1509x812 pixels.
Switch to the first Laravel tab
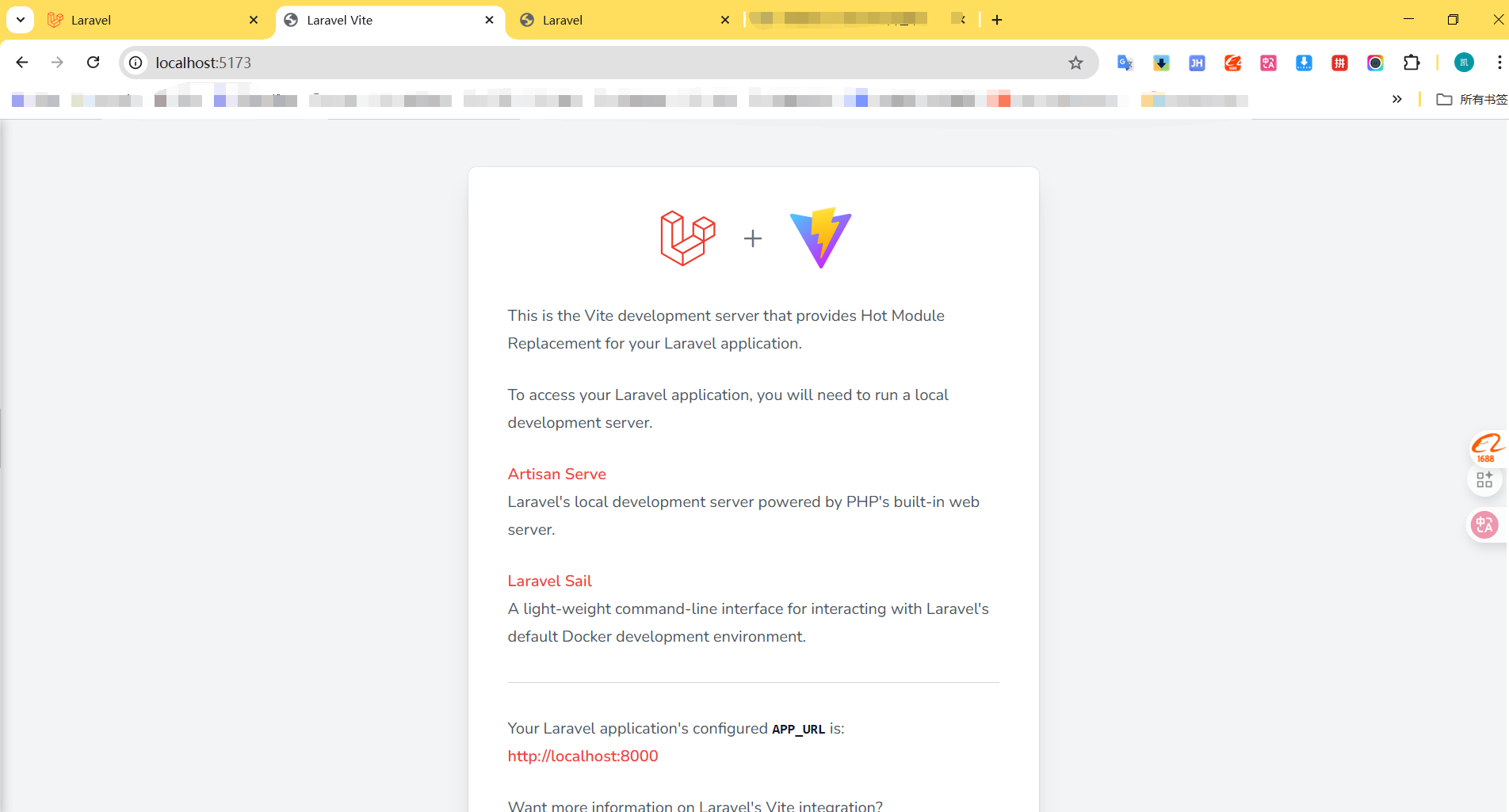pos(151,20)
